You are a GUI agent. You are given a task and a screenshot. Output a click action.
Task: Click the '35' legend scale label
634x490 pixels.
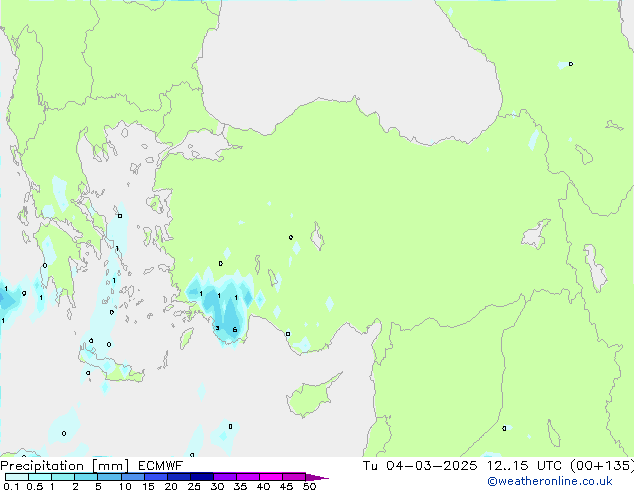pos(240,486)
